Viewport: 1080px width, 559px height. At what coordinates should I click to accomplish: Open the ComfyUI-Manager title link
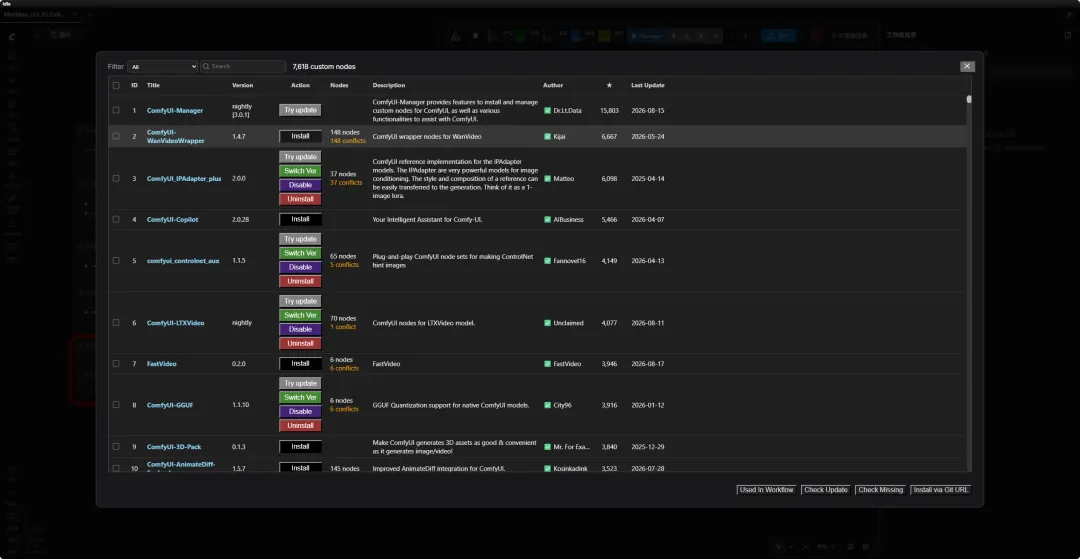pyautogui.click(x=175, y=110)
